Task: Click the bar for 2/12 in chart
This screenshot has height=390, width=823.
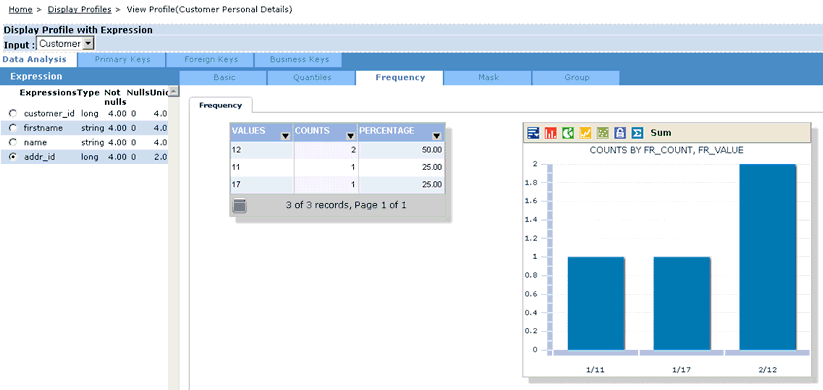Action: pyautogui.click(x=768, y=257)
